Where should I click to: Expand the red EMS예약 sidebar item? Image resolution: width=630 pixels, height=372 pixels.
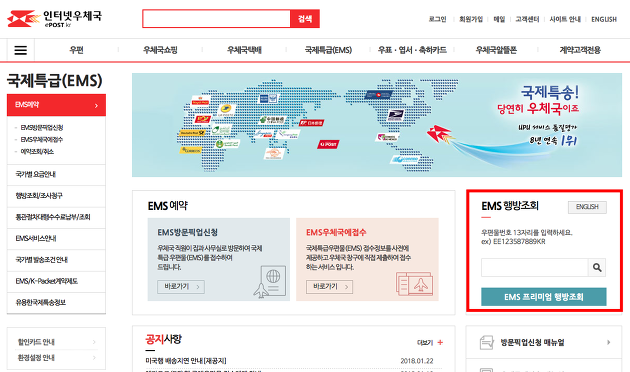pos(56,105)
